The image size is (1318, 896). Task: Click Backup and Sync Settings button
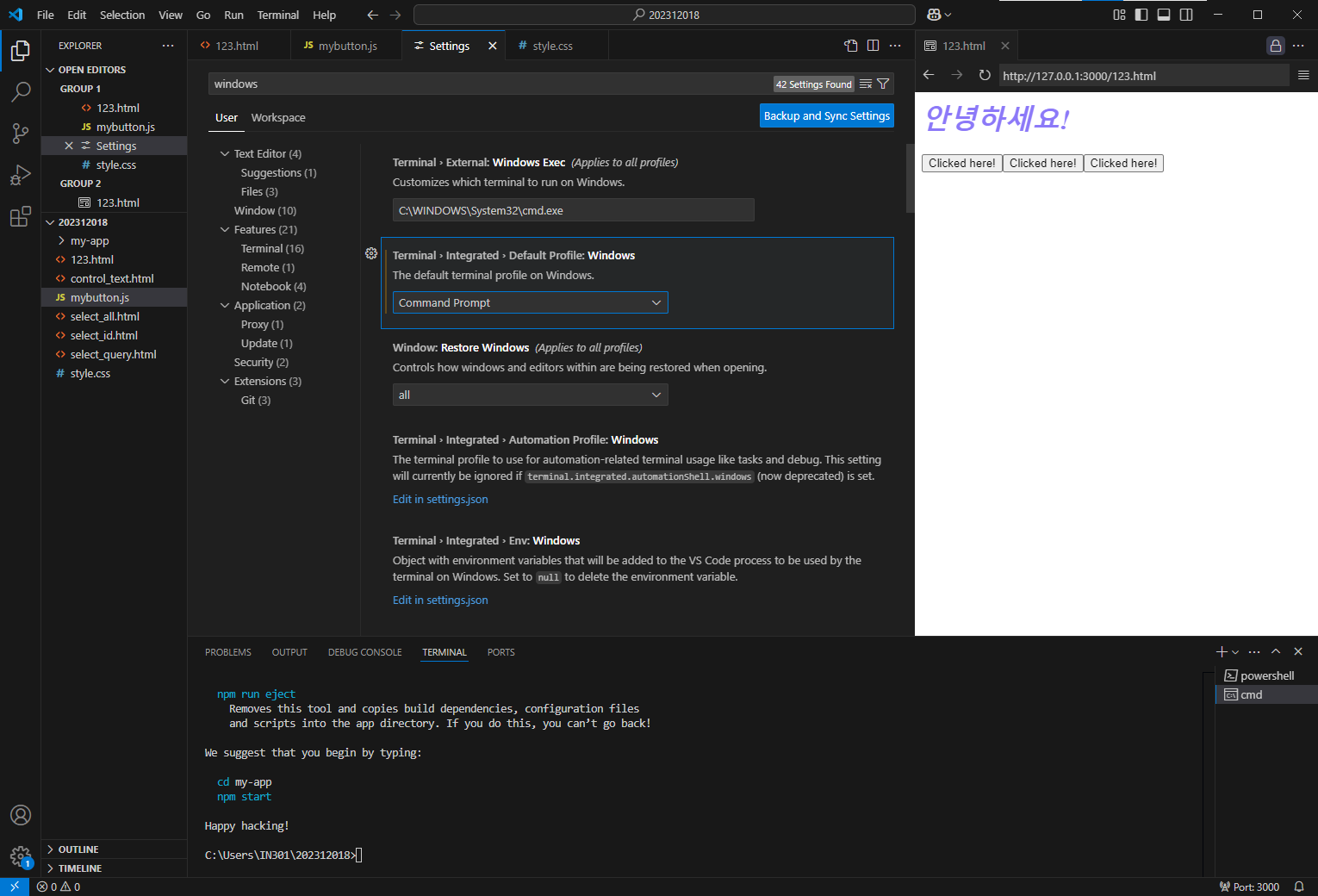[827, 115]
